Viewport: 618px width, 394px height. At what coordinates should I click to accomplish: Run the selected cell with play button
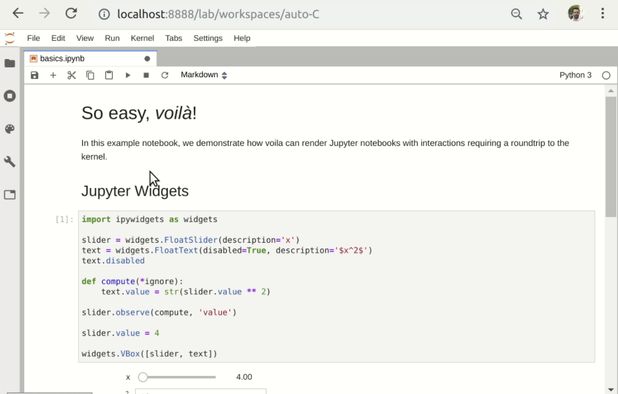pos(128,75)
